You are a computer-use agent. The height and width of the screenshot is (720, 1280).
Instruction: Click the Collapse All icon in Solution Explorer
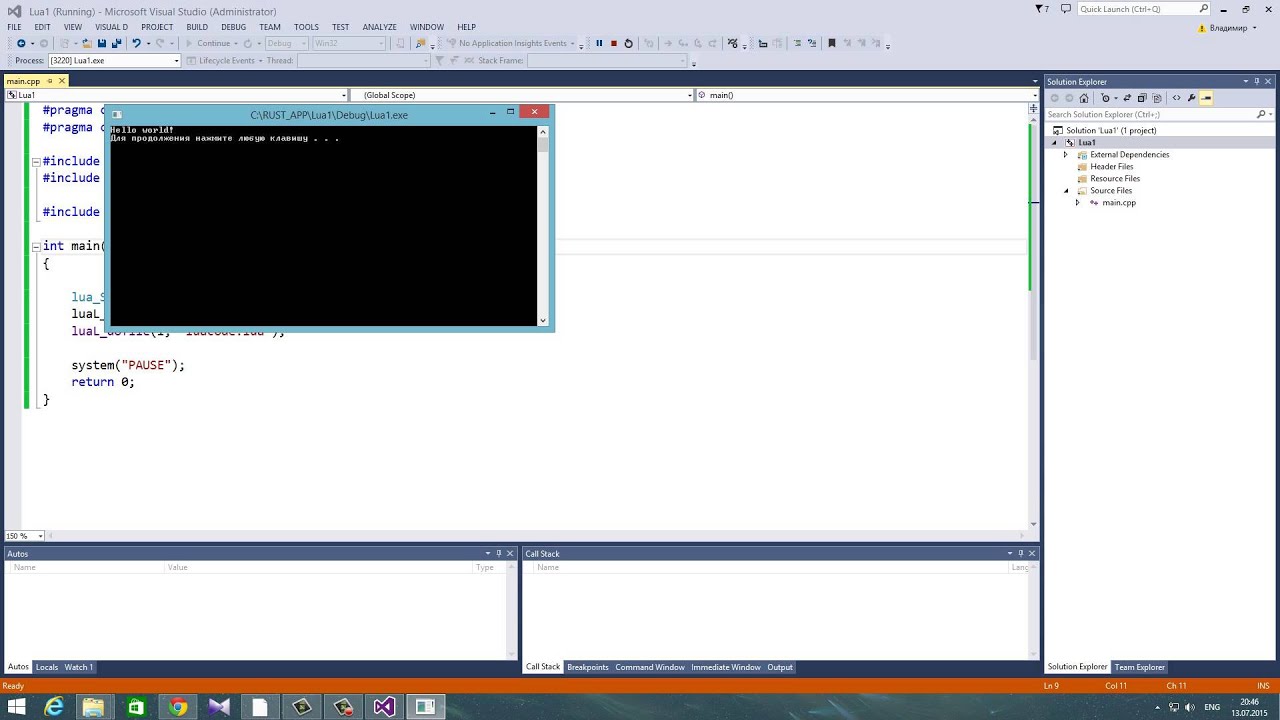[x=1142, y=98]
